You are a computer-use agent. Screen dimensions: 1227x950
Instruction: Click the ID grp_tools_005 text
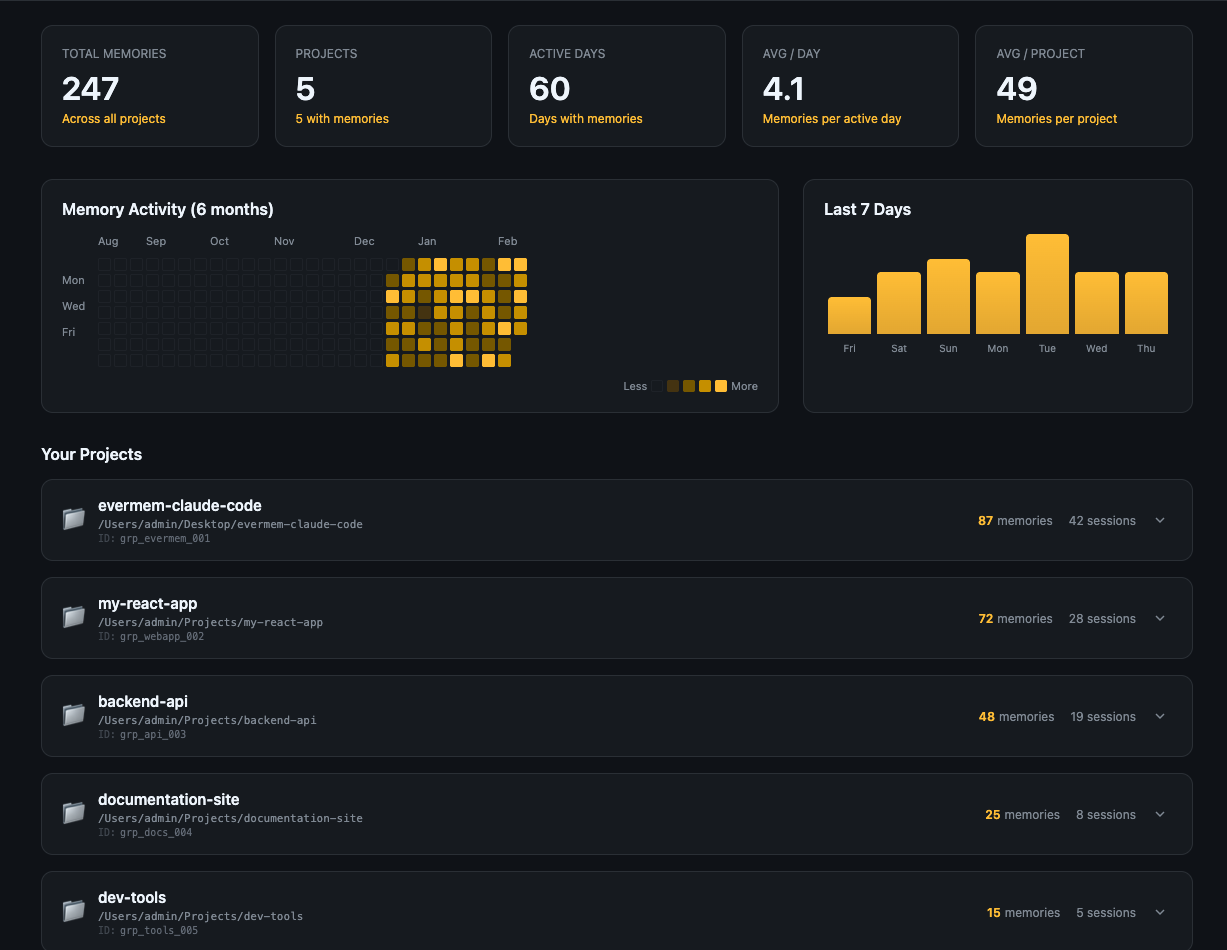coord(148,930)
